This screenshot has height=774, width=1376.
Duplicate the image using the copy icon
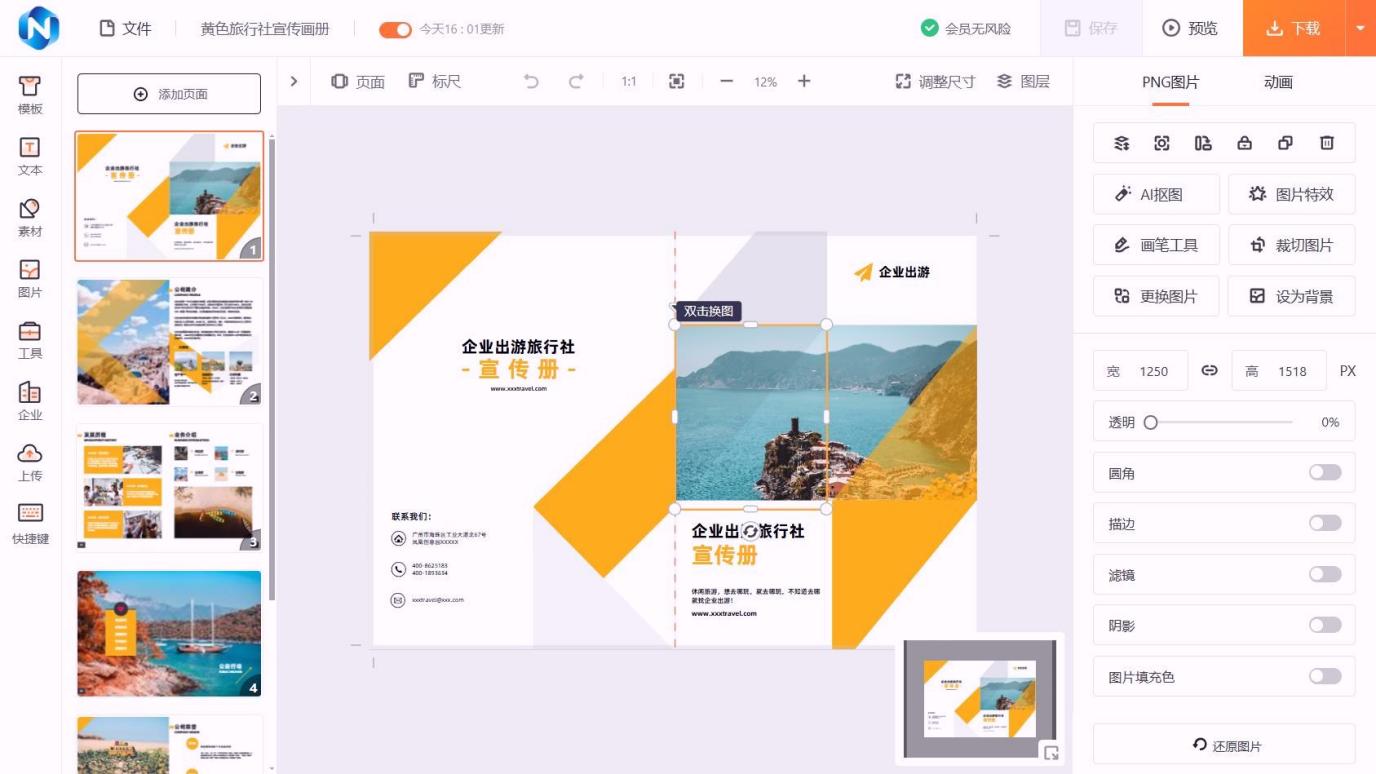pyautogui.click(x=1286, y=143)
